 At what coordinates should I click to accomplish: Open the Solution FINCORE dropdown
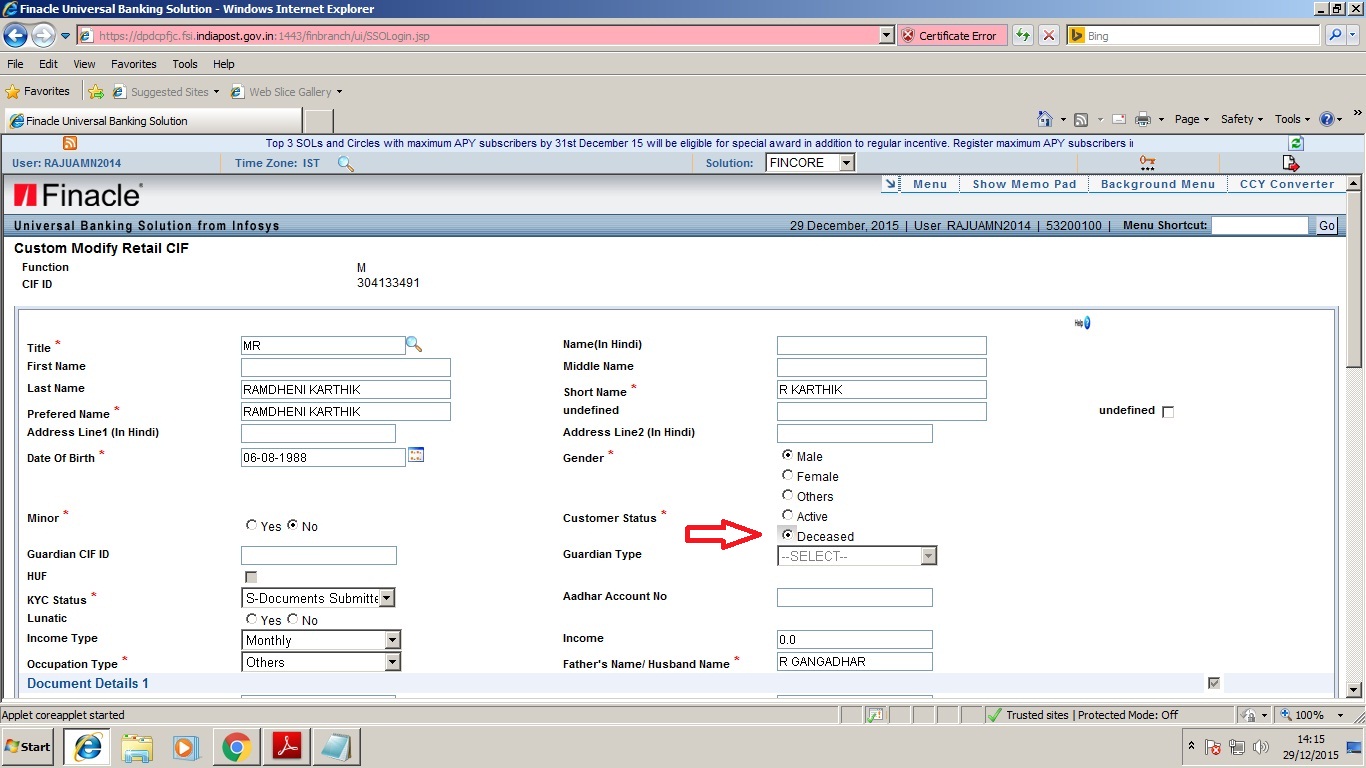[x=845, y=162]
